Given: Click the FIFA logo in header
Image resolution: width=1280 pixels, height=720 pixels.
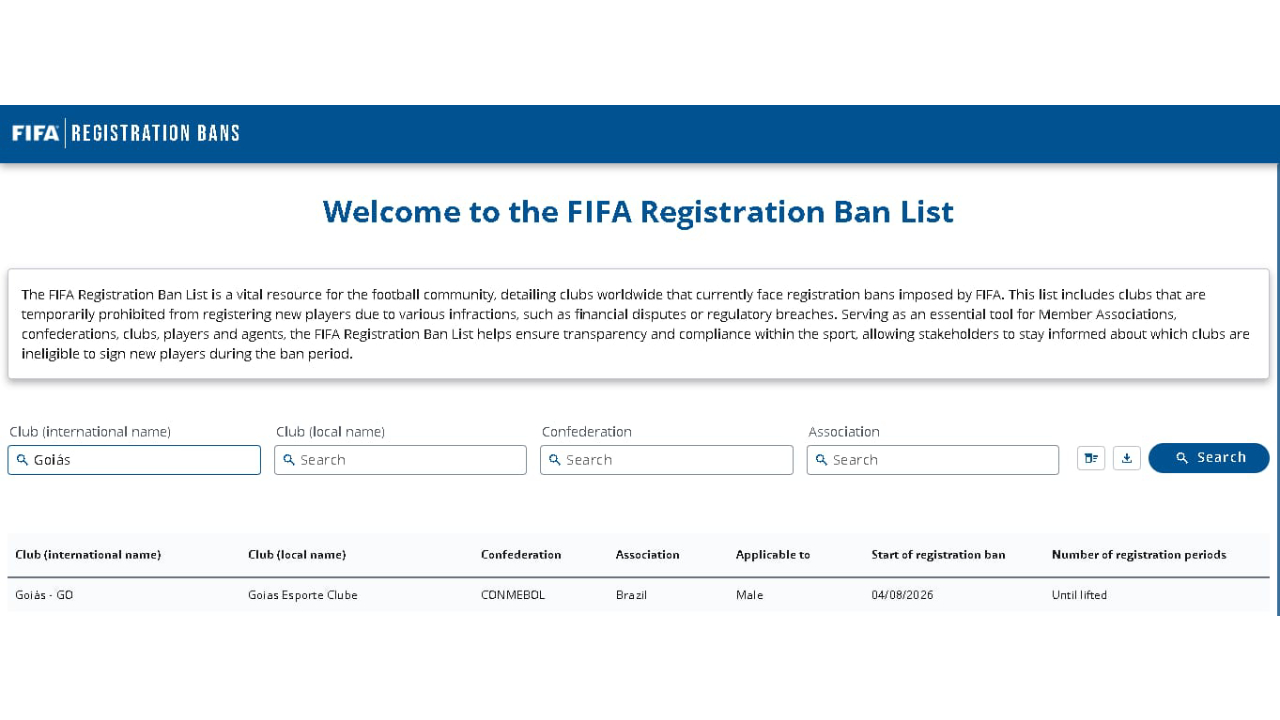Looking at the screenshot, I should 35,133.
